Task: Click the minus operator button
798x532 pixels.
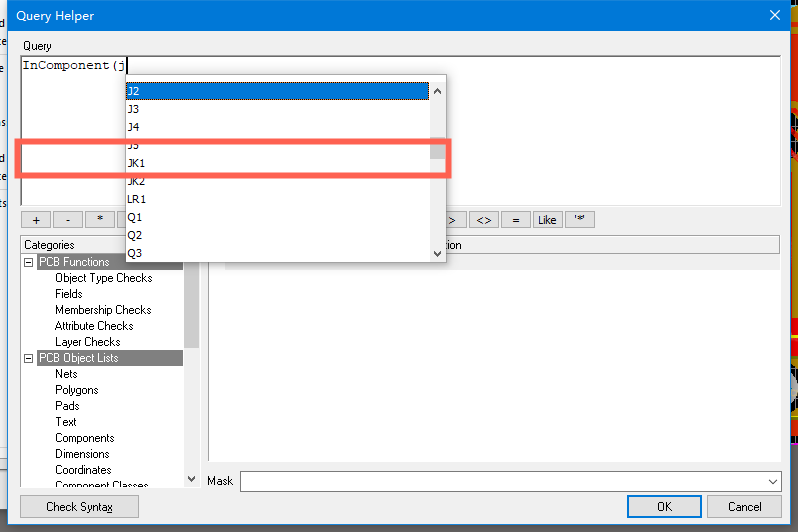Action: [67, 220]
